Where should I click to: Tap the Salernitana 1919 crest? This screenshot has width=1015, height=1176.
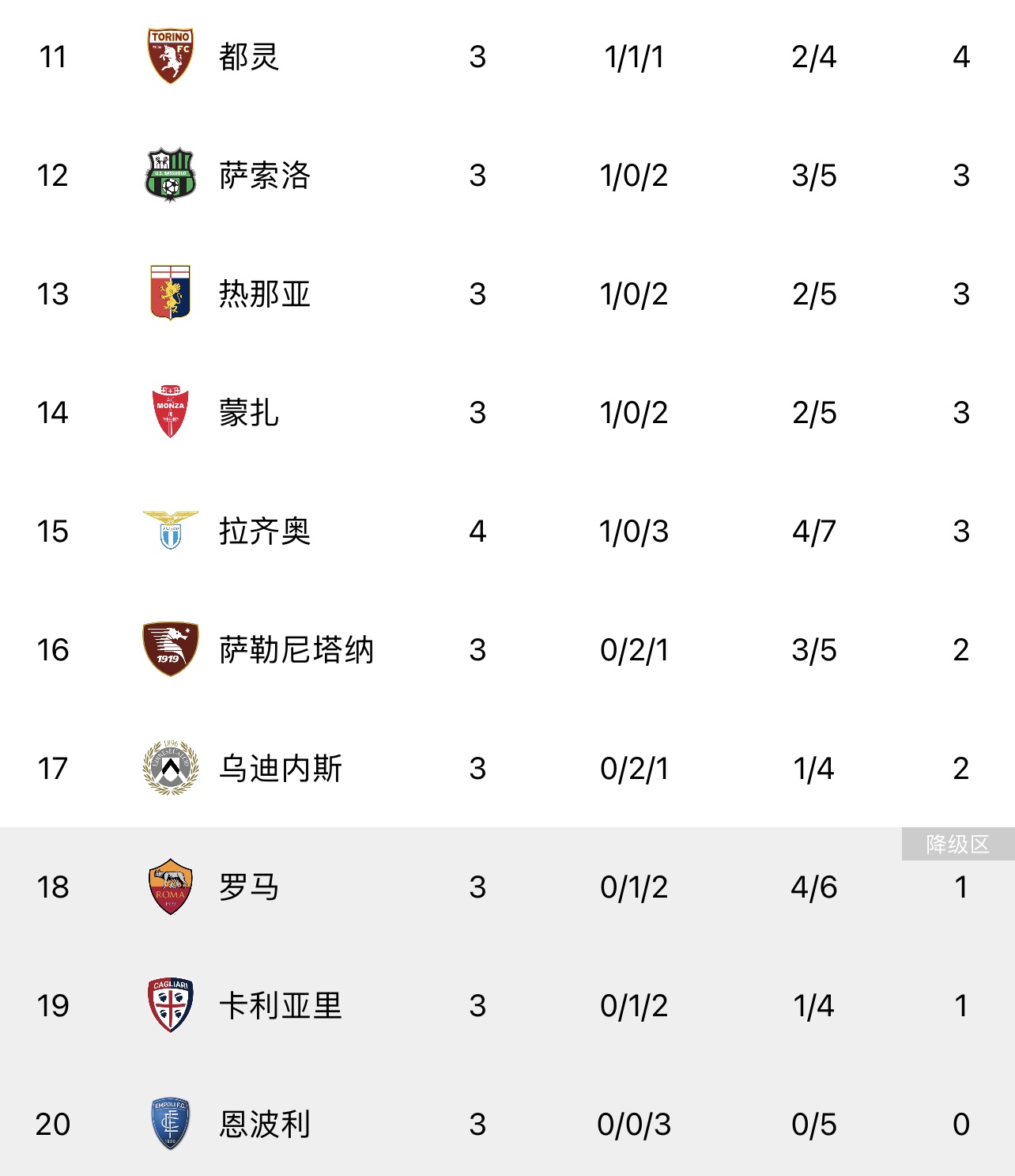coord(170,649)
